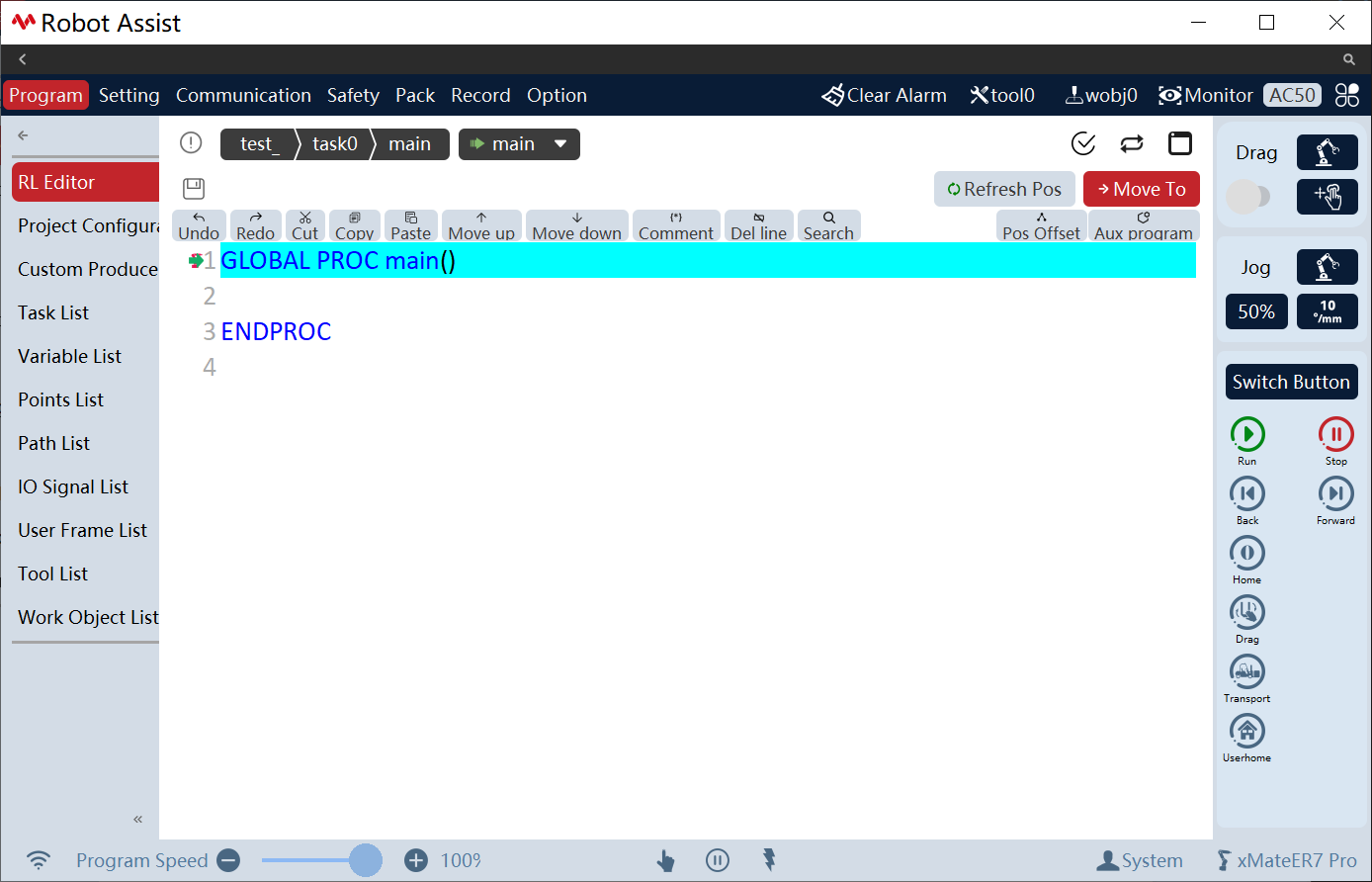Open the Setting tab
The width and height of the screenshot is (1372, 882).
(129, 95)
